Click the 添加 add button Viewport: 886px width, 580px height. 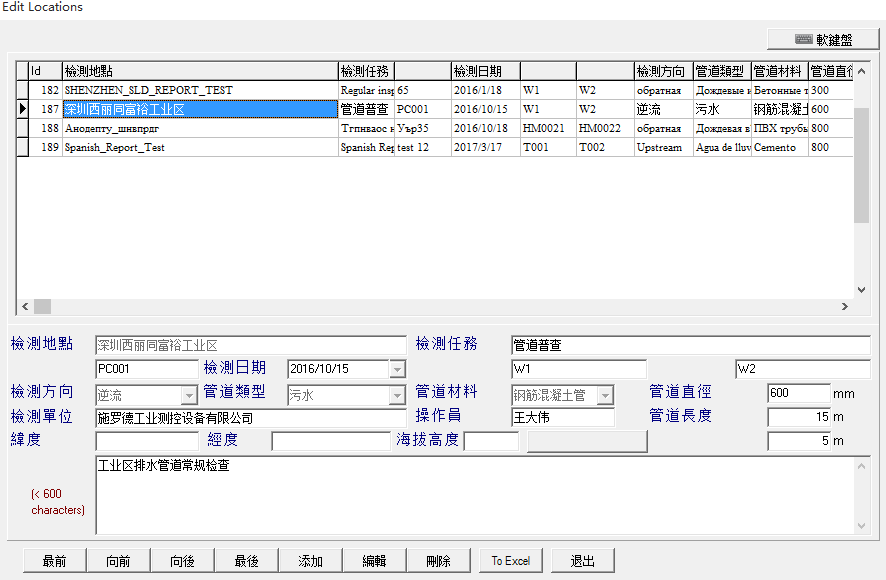(x=310, y=561)
